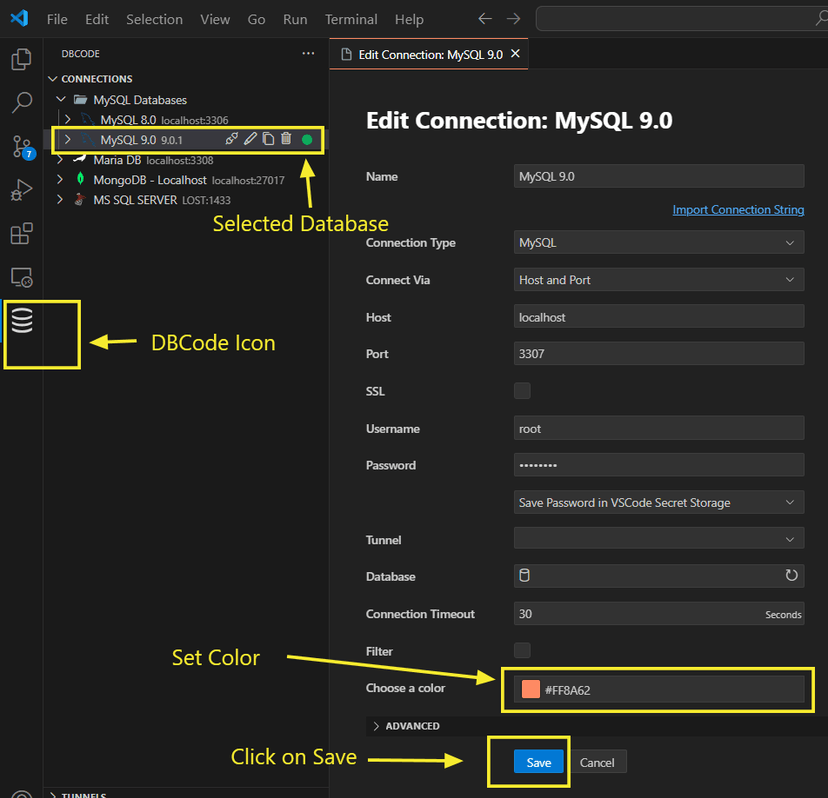828x798 pixels.
Task: Open Source Control view with 7 changes
Action: coord(22,146)
